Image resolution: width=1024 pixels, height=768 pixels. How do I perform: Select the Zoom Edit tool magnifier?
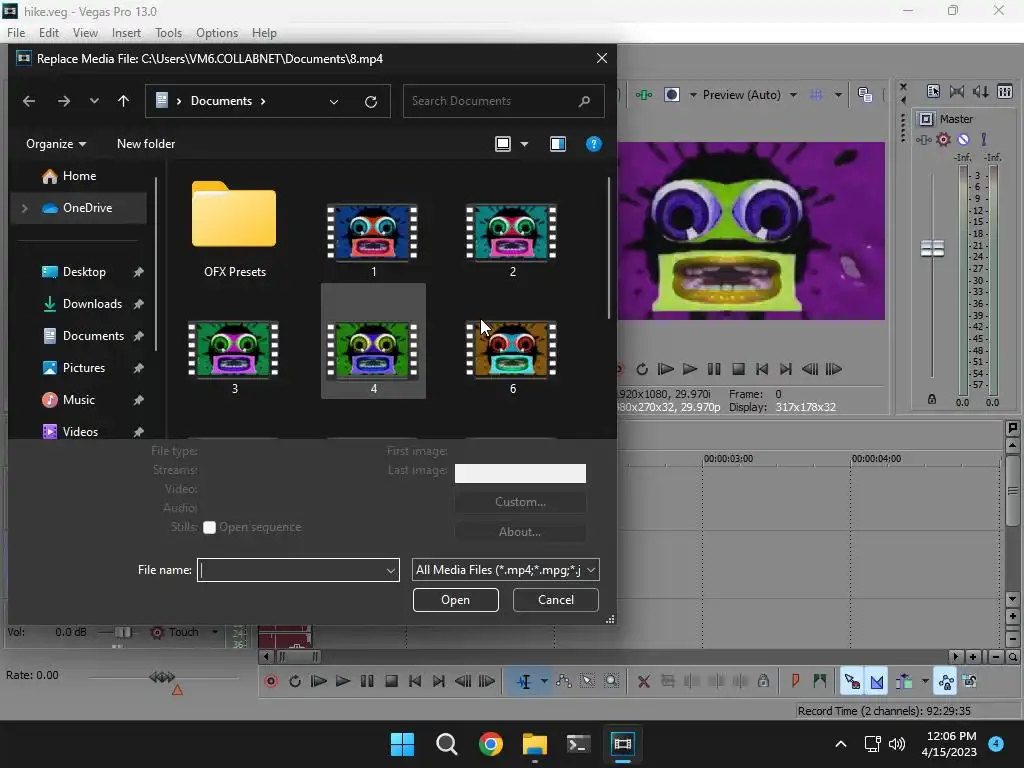(611, 681)
